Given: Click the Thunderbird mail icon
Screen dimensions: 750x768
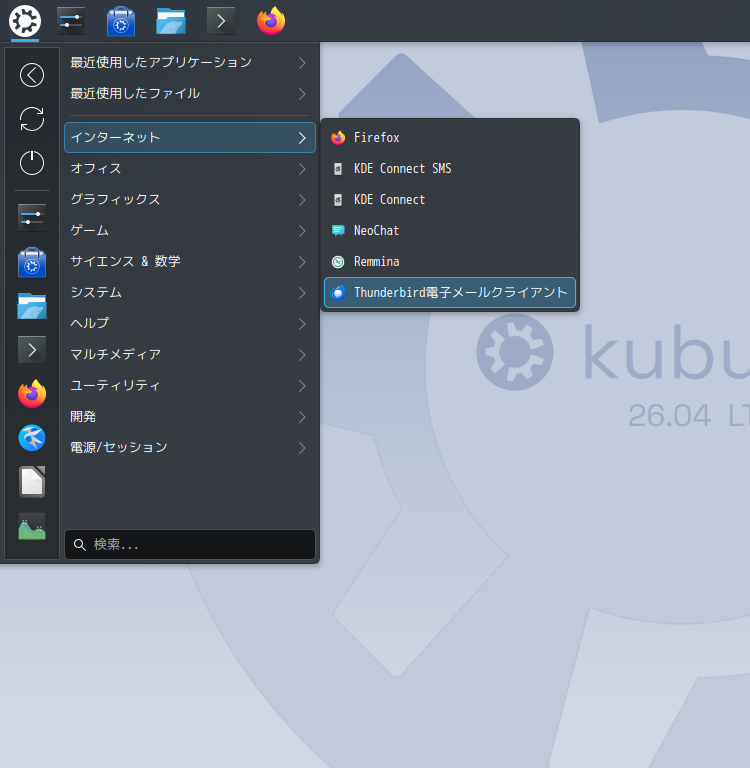Looking at the screenshot, I should click(338, 293).
